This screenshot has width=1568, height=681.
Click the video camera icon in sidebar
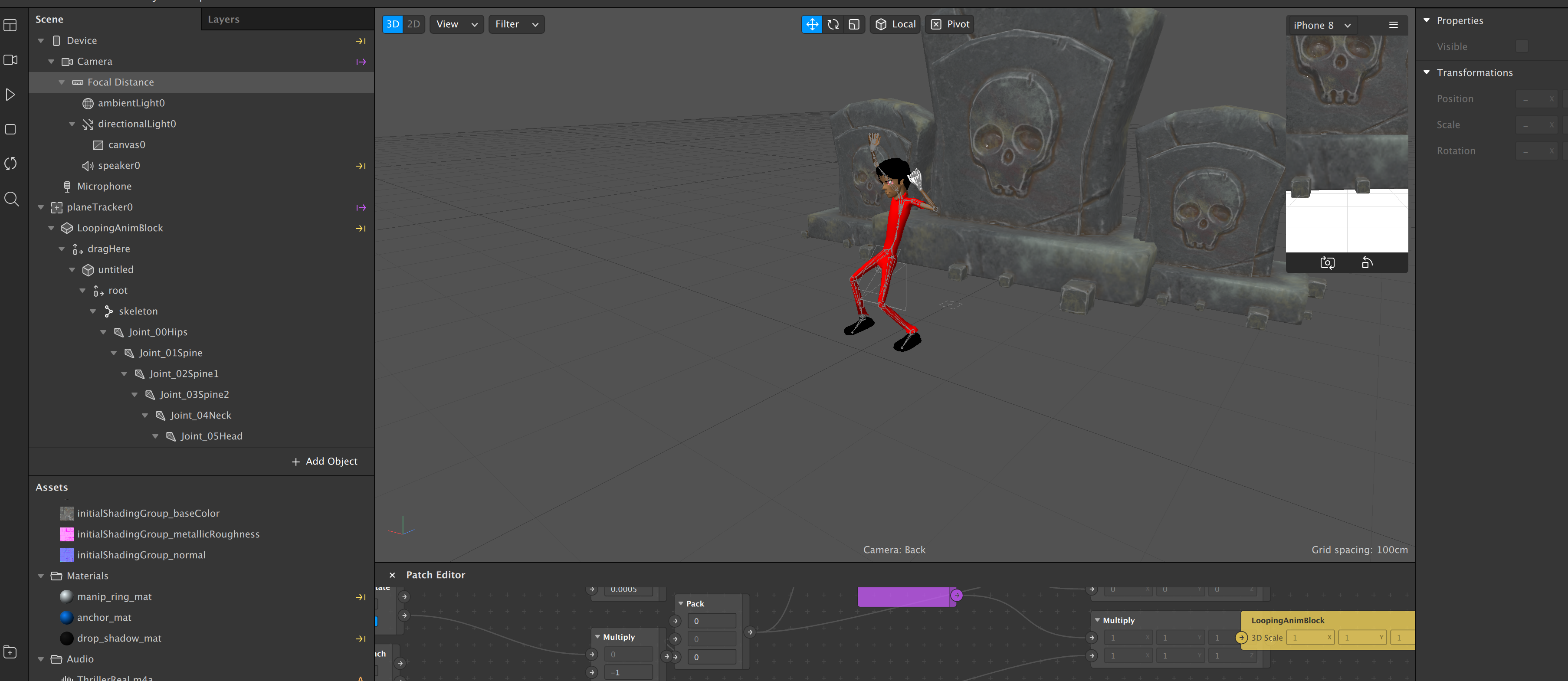10,60
